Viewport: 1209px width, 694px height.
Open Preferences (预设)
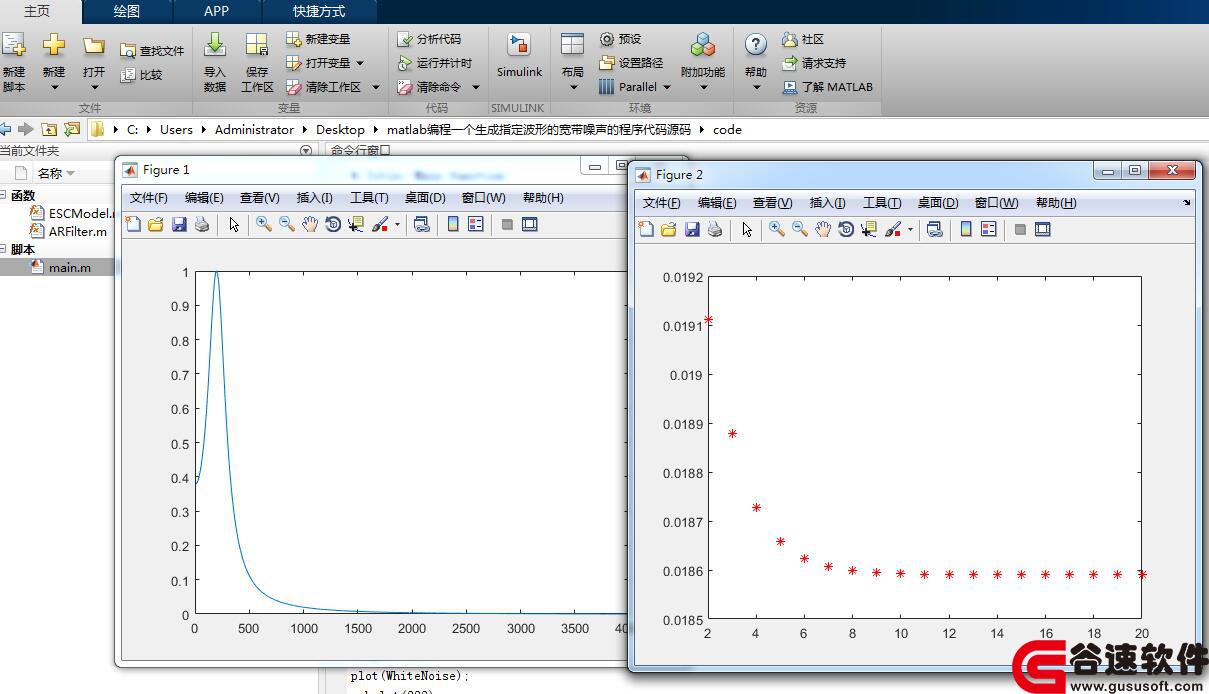(620, 39)
